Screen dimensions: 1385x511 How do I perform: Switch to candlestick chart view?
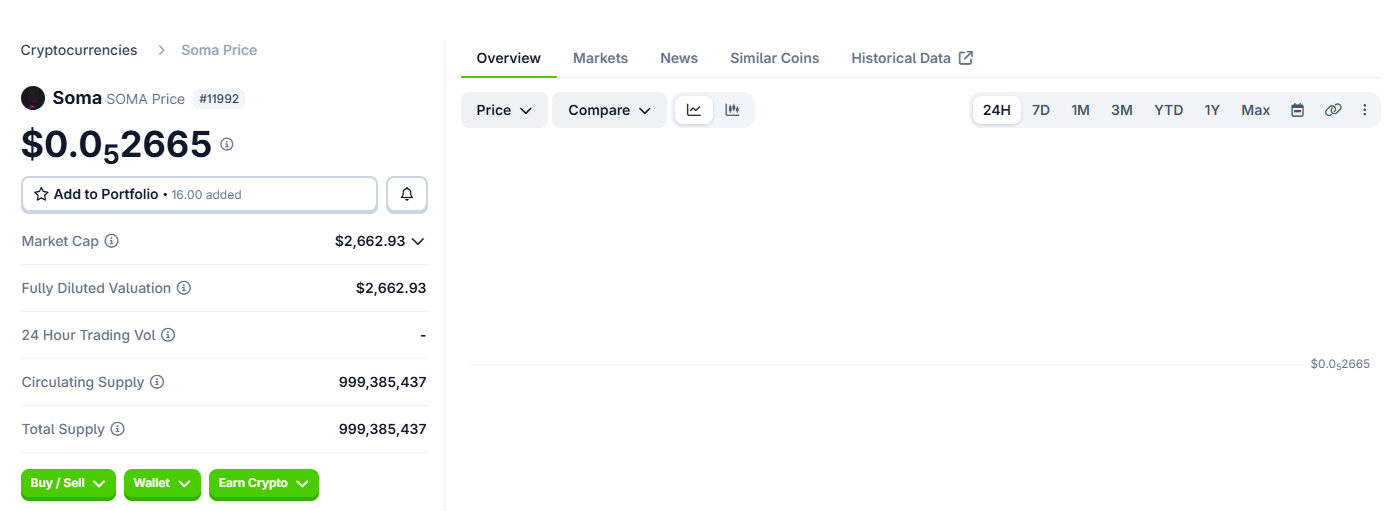[732, 110]
